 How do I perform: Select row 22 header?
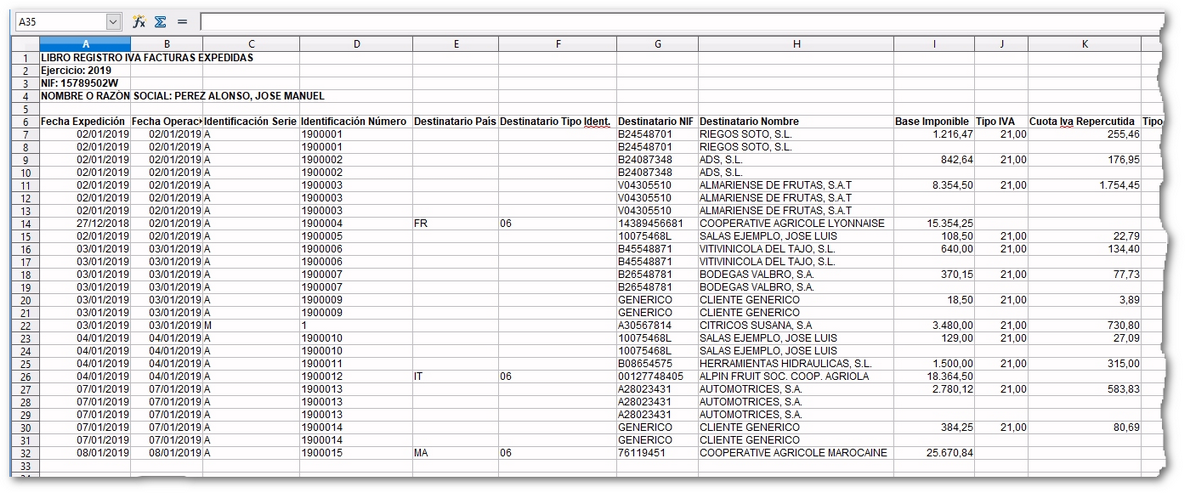click(26, 325)
